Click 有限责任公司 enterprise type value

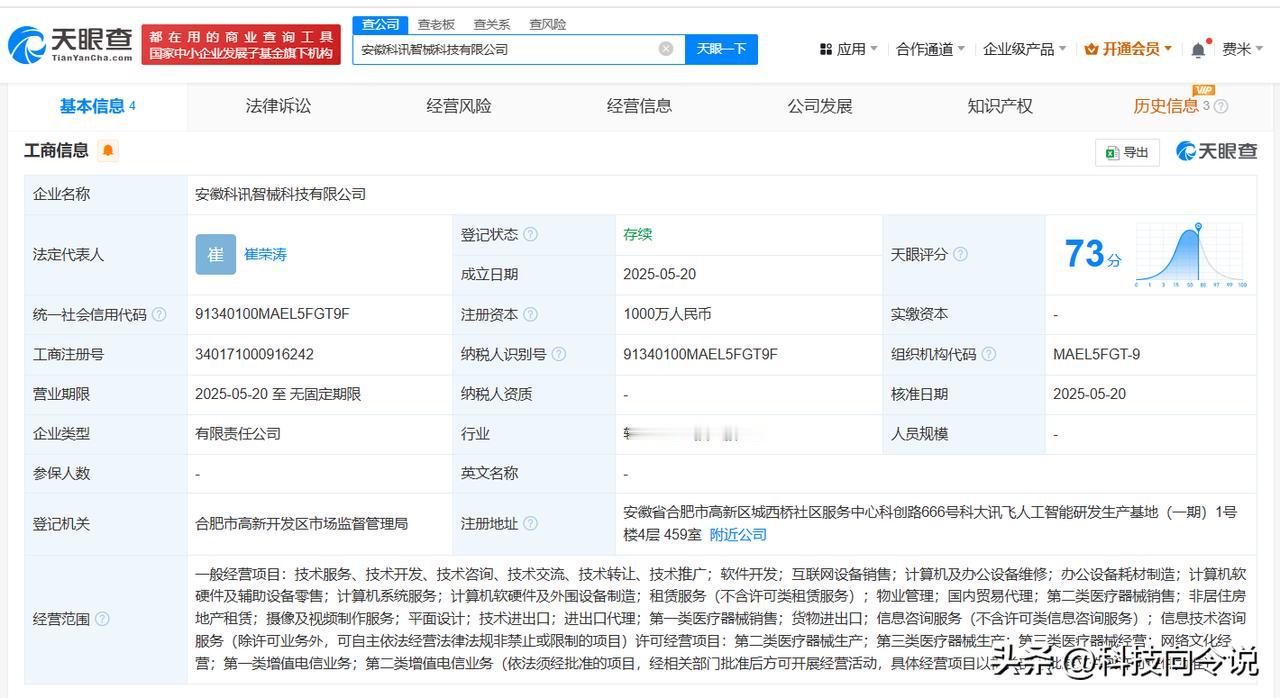pyautogui.click(x=238, y=434)
